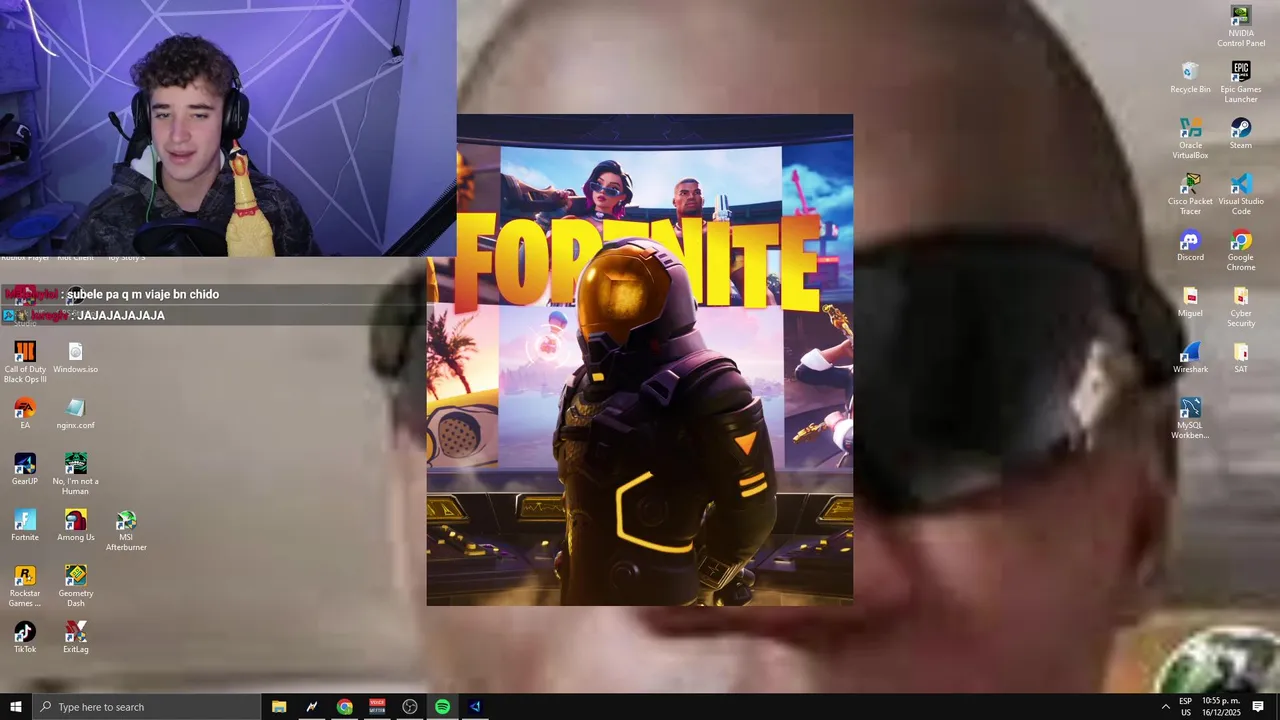Open Cisco Packet Tracer shortcut

1190,195
